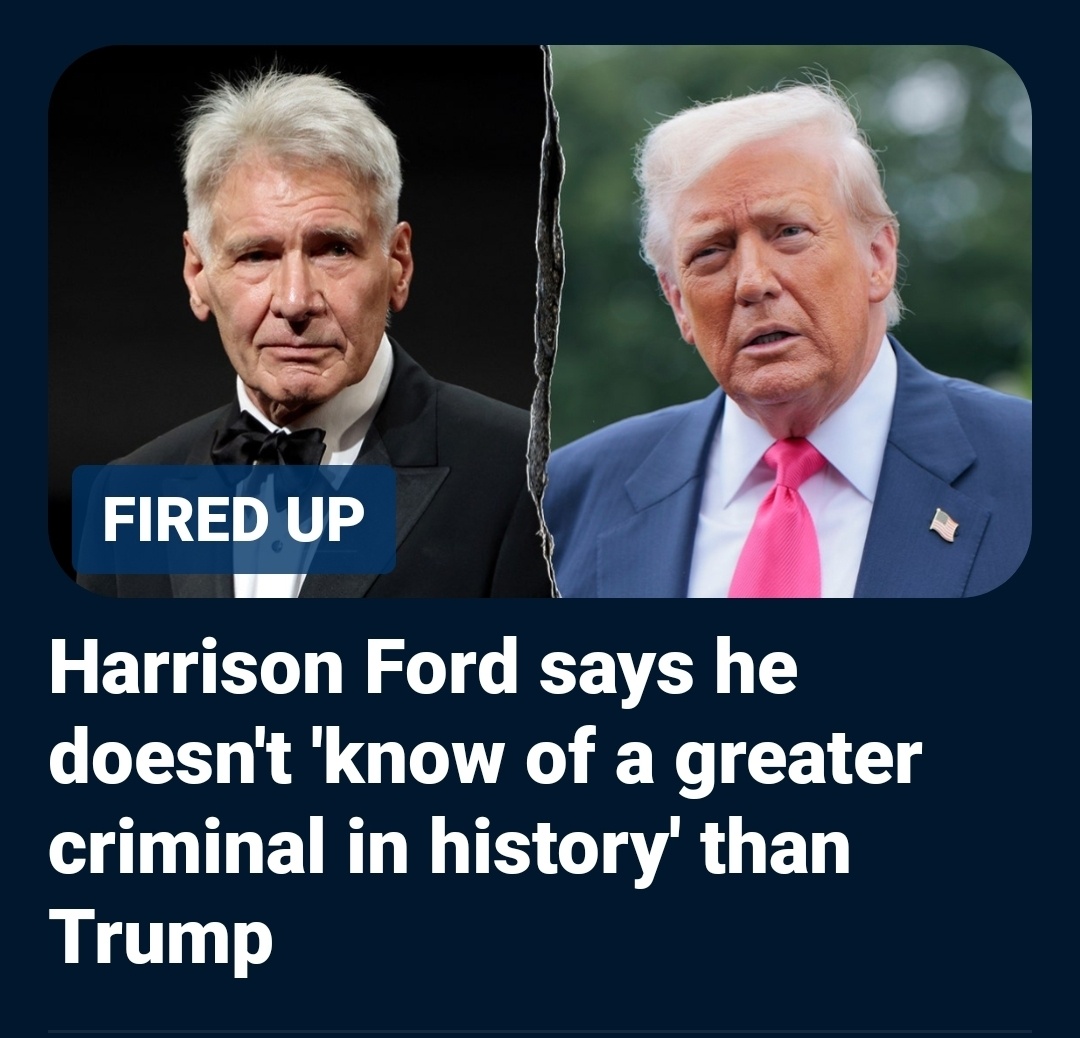Click the "FIRED UP" category badge
This screenshot has height=1038, width=1080.
tap(233, 519)
